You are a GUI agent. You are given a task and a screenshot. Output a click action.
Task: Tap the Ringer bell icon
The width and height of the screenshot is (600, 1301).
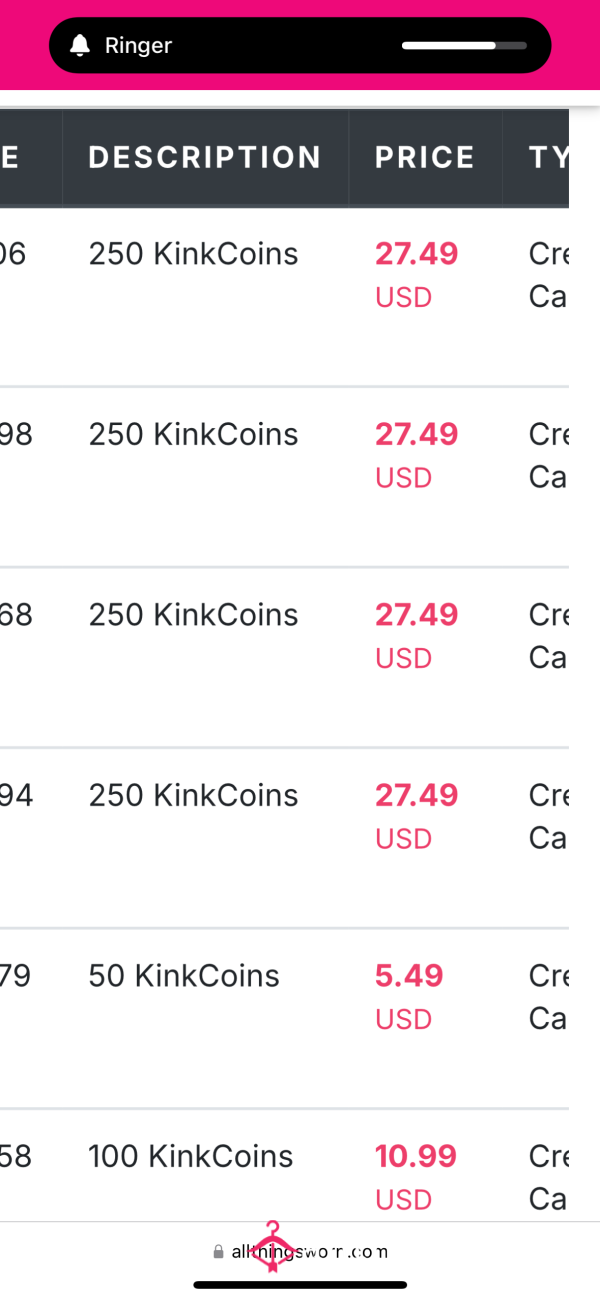(x=80, y=45)
